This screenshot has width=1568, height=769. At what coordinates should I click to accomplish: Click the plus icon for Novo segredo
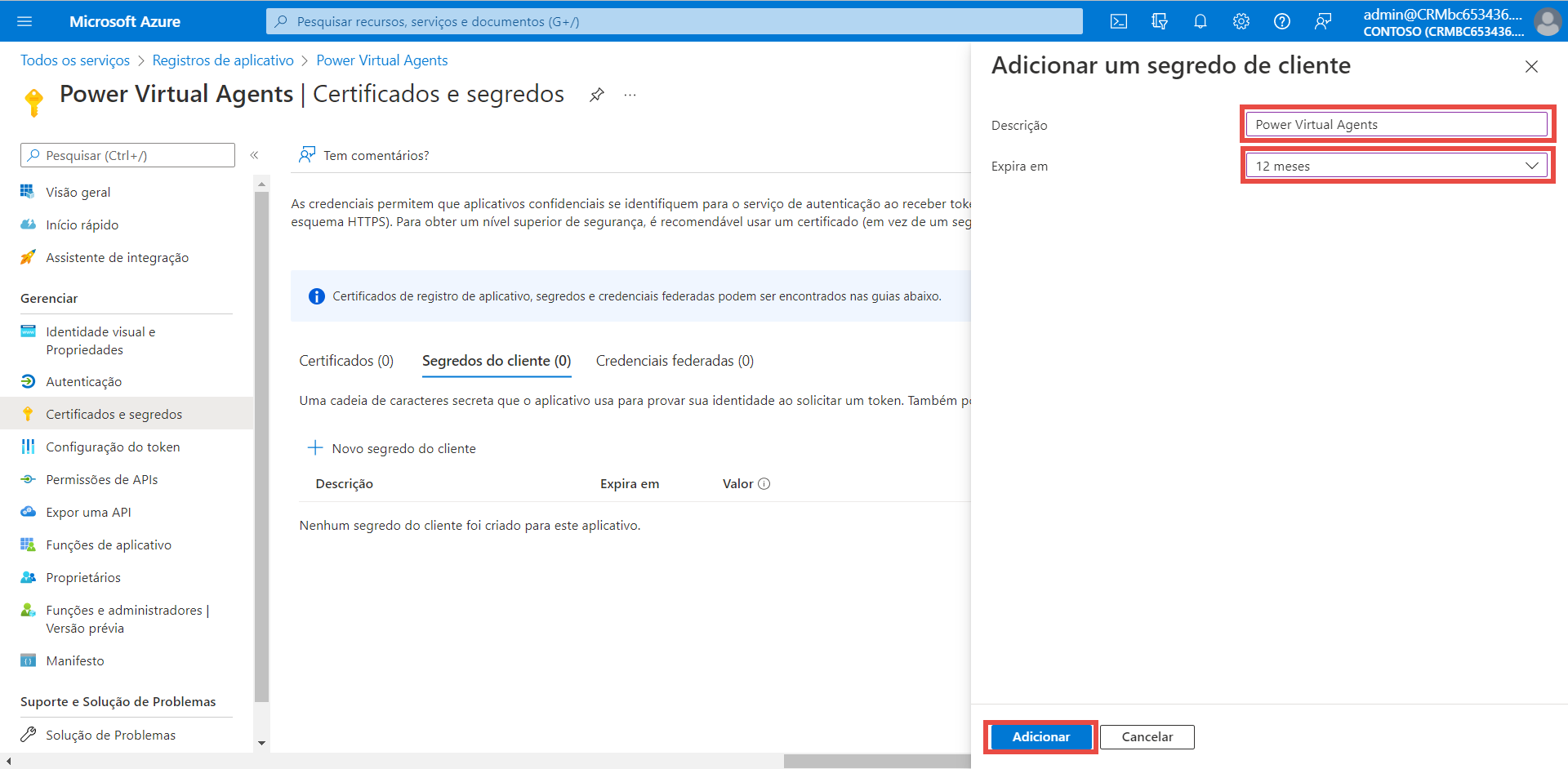(315, 448)
